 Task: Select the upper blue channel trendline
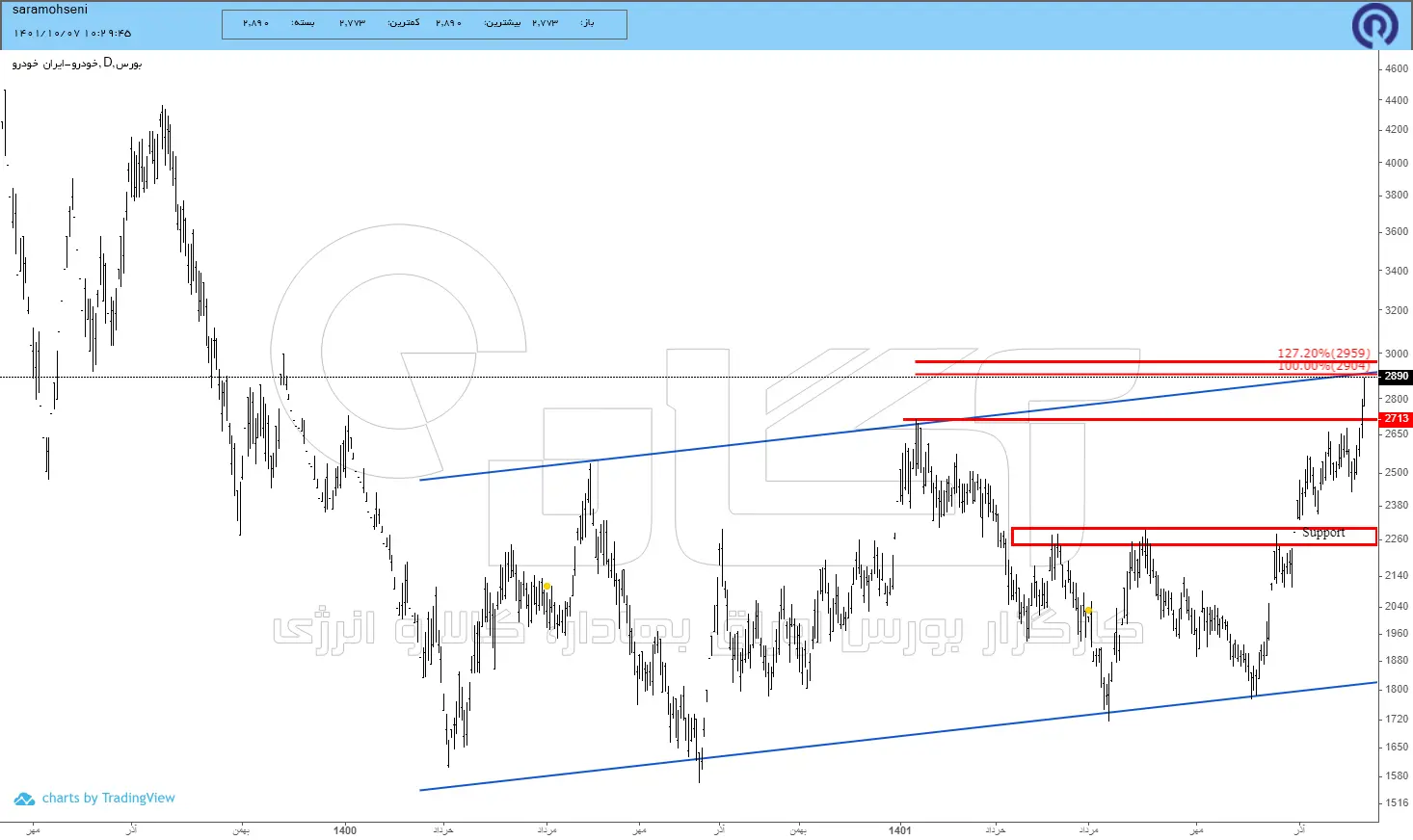click(896, 427)
